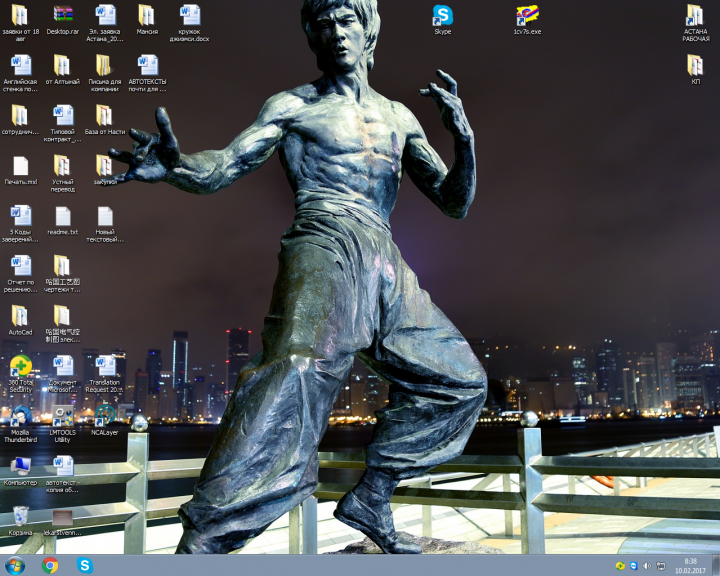720x576 pixels.
Task: Select the 'Новый текстовый...' file
Action: tap(105, 223)
